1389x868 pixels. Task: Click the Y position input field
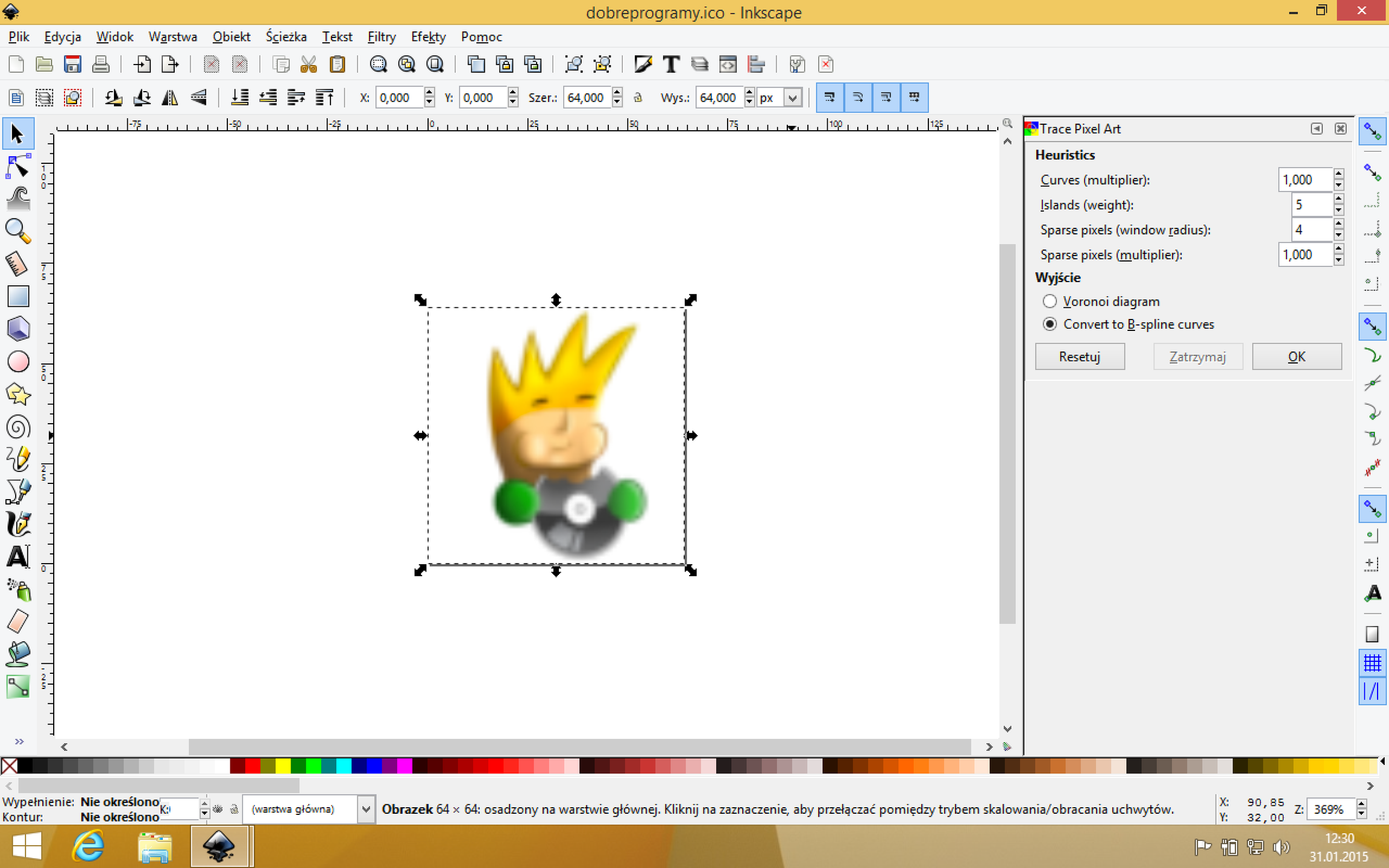[x=483, y=98]
